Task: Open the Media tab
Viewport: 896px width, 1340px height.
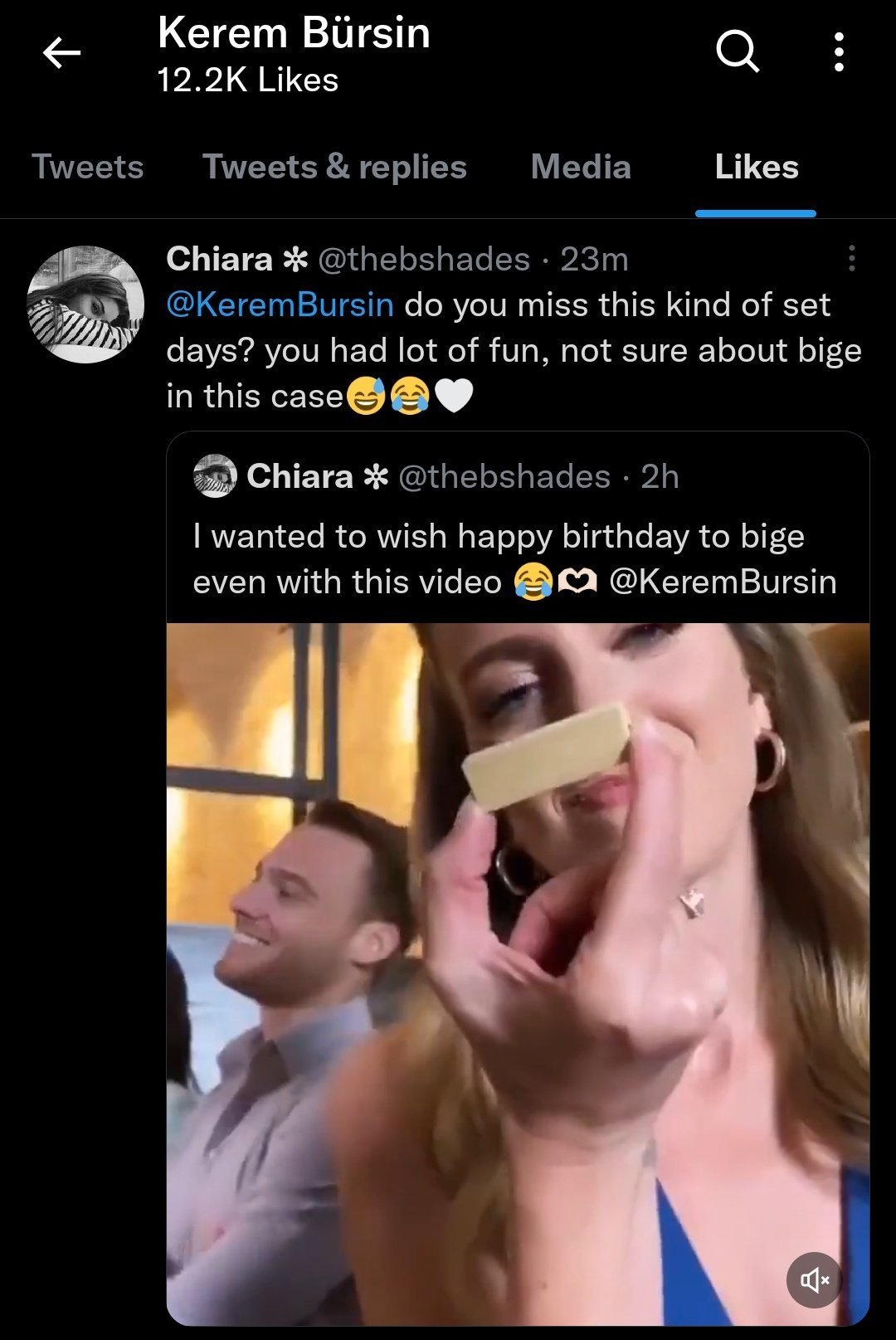Action: [581, 167]
